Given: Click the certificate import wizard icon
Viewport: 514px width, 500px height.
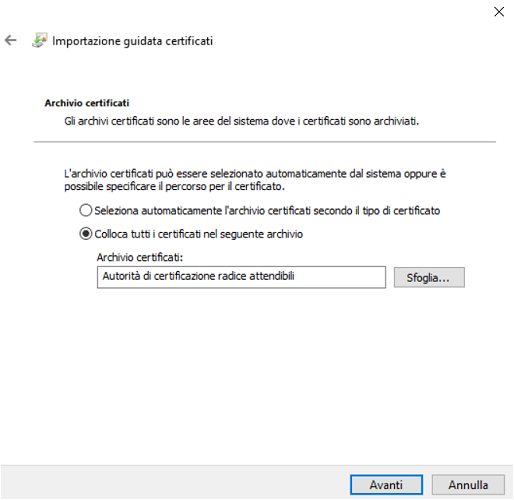Looking at the screenshot, I should click(x=40, y=40).
